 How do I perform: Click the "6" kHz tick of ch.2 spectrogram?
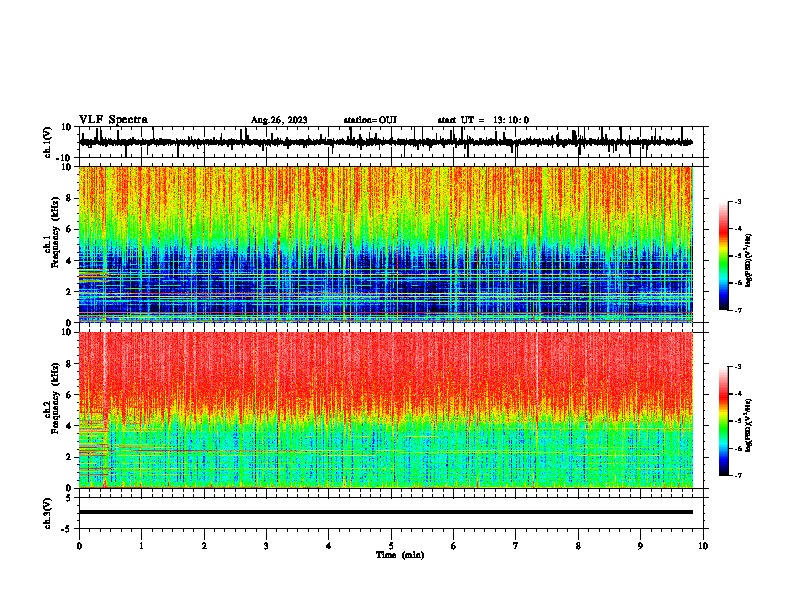coord(70,395)
